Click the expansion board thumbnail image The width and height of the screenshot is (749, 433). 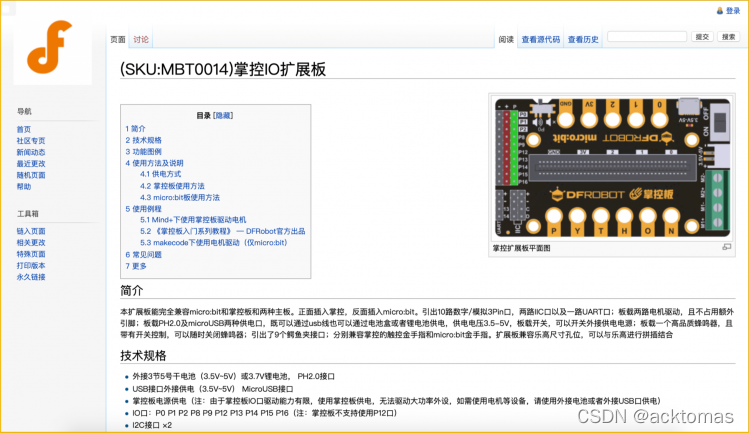612,167
